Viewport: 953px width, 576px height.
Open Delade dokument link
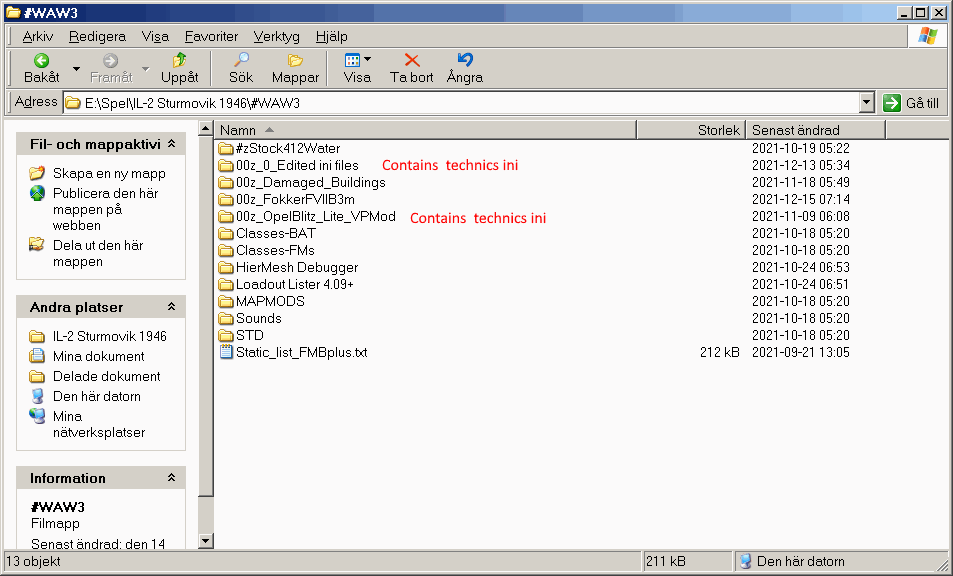[106, 376]
